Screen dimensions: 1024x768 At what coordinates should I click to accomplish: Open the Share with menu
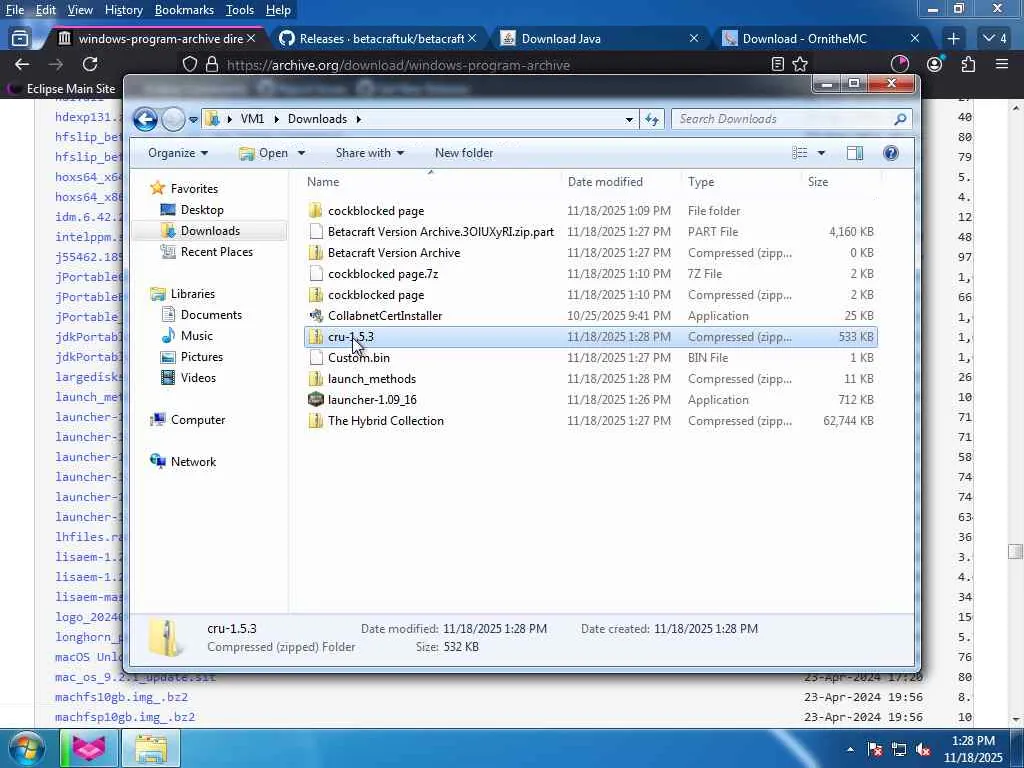point(370,153)
